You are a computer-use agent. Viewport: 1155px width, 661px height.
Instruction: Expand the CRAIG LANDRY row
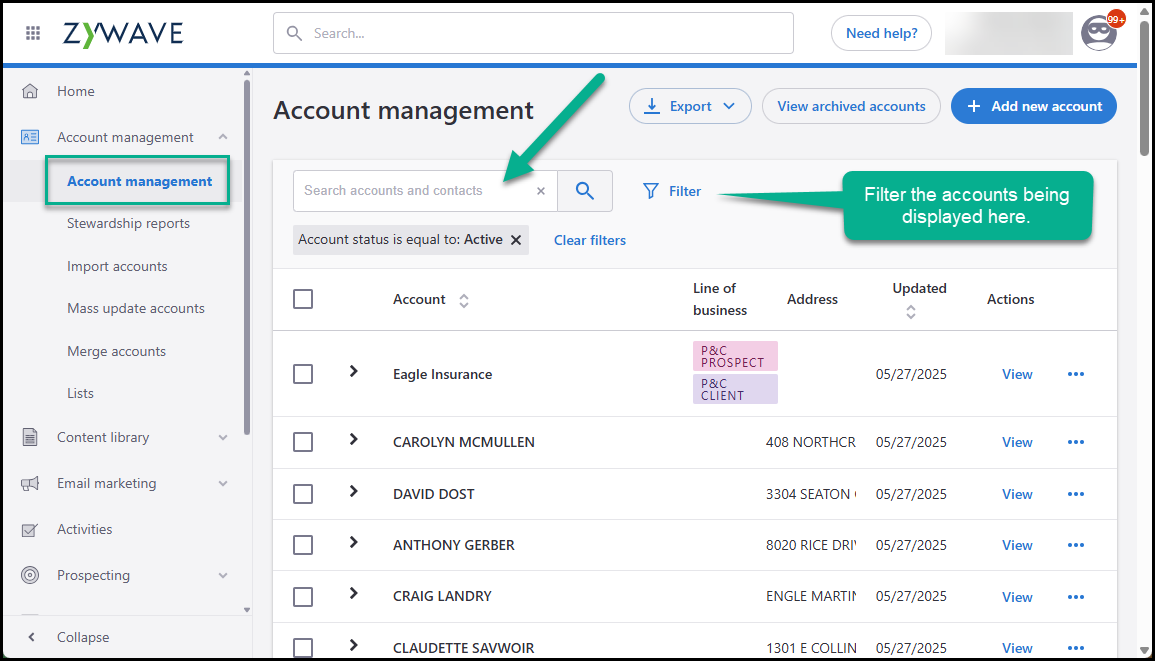click(354, 593)
